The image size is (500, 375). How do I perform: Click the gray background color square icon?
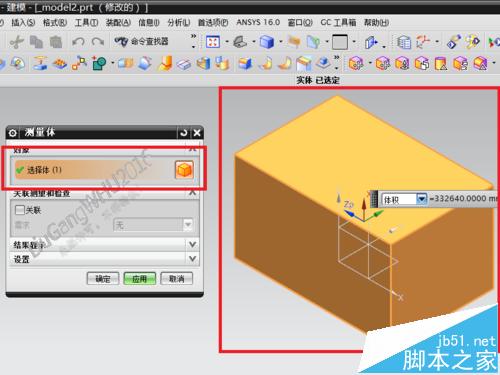340,42
